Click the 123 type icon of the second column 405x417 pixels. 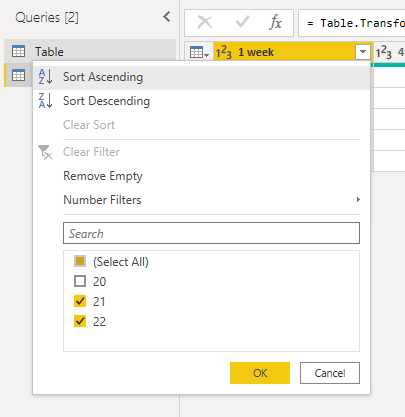point(384,52)
